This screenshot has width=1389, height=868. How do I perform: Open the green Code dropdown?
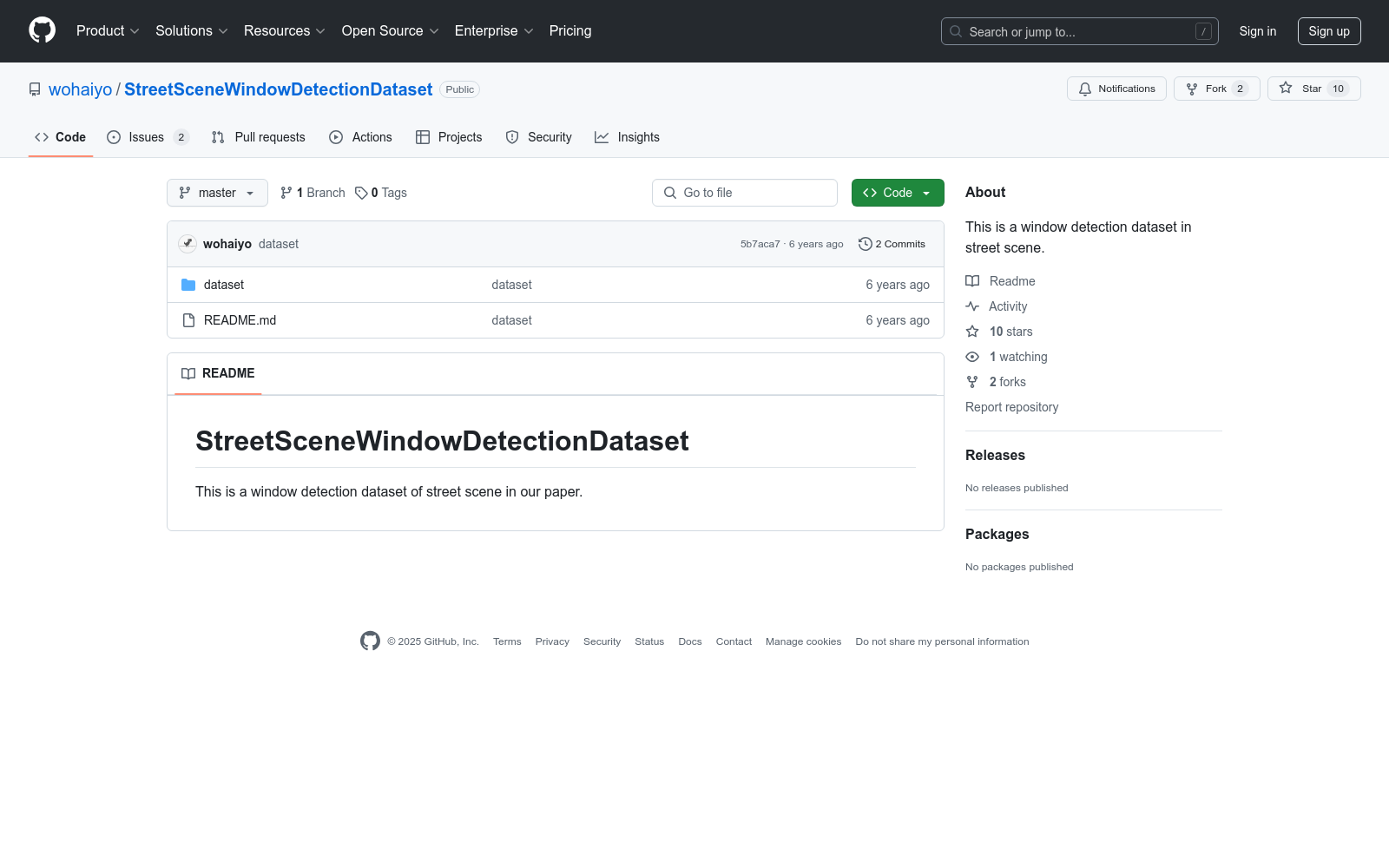click(898, 193)
